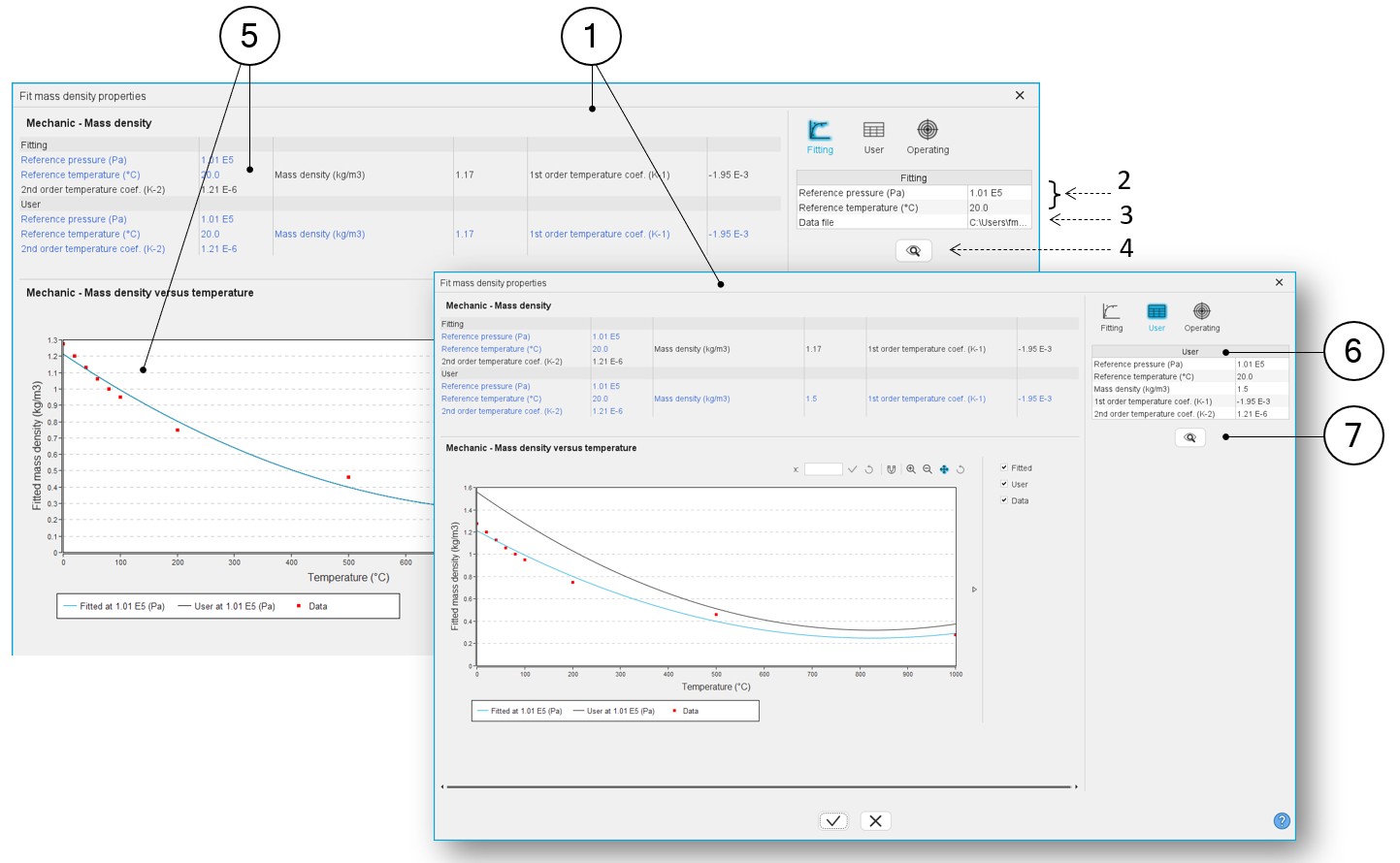Image resolution: width=1400 pixels, height=863 pixels.
Task: Click the right arrow of the horizontal scrollbar
Action: pyautogui.click(x=1076, y=786)
